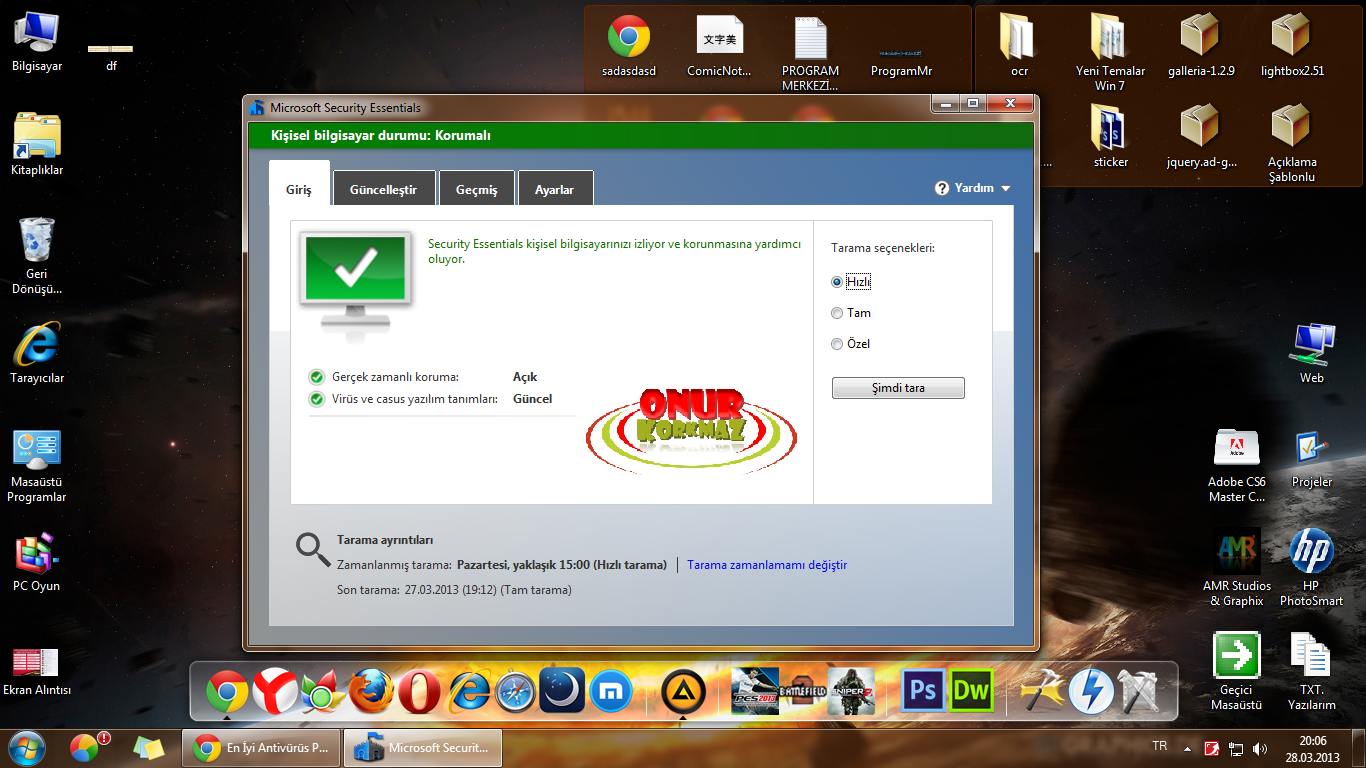The height and width of the screenshot is (768, 1366).
Task: Click the Yardım question mark icon
Action: tap(942, 188)
